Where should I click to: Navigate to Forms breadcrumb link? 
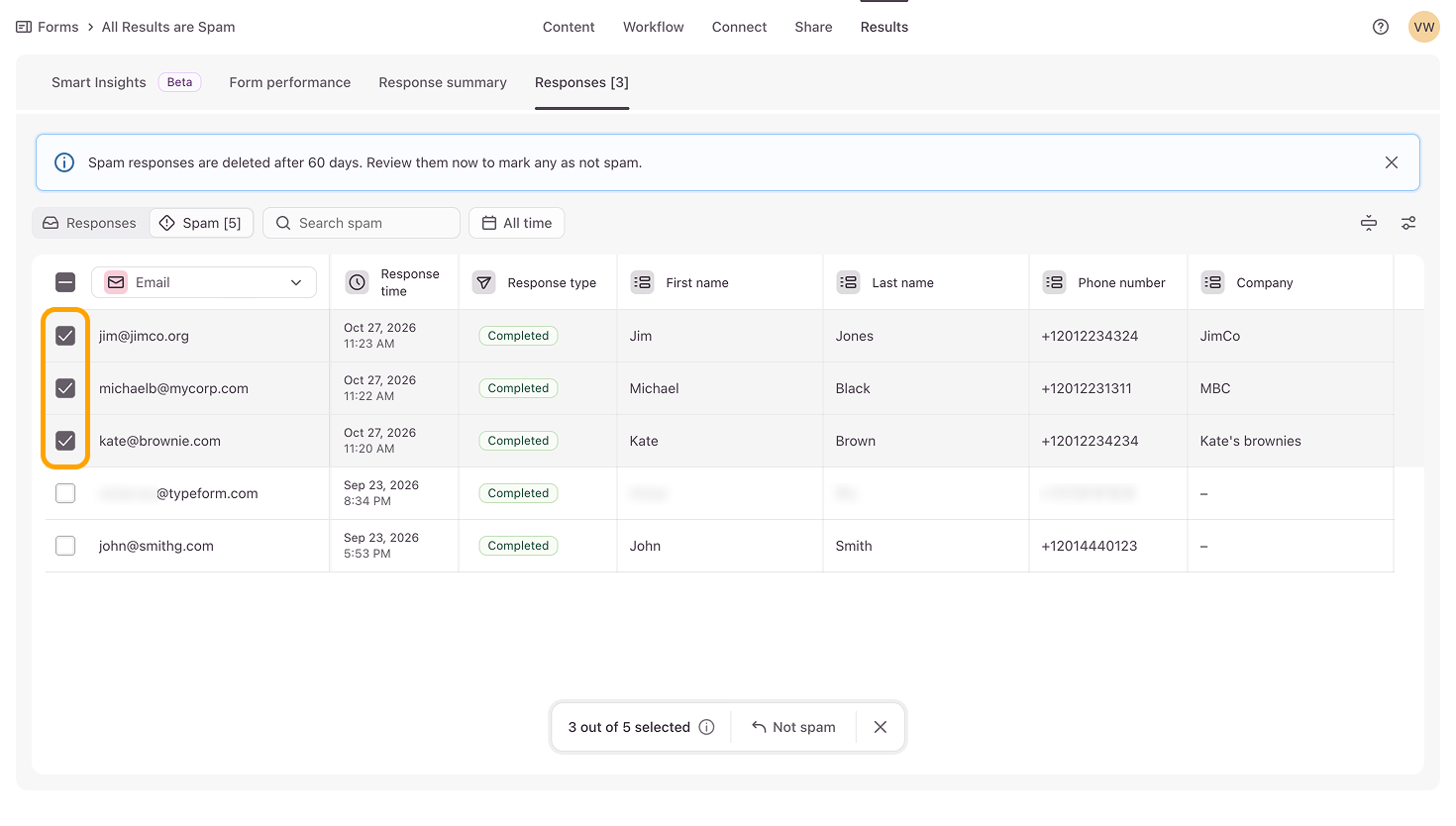coord(58,27)
